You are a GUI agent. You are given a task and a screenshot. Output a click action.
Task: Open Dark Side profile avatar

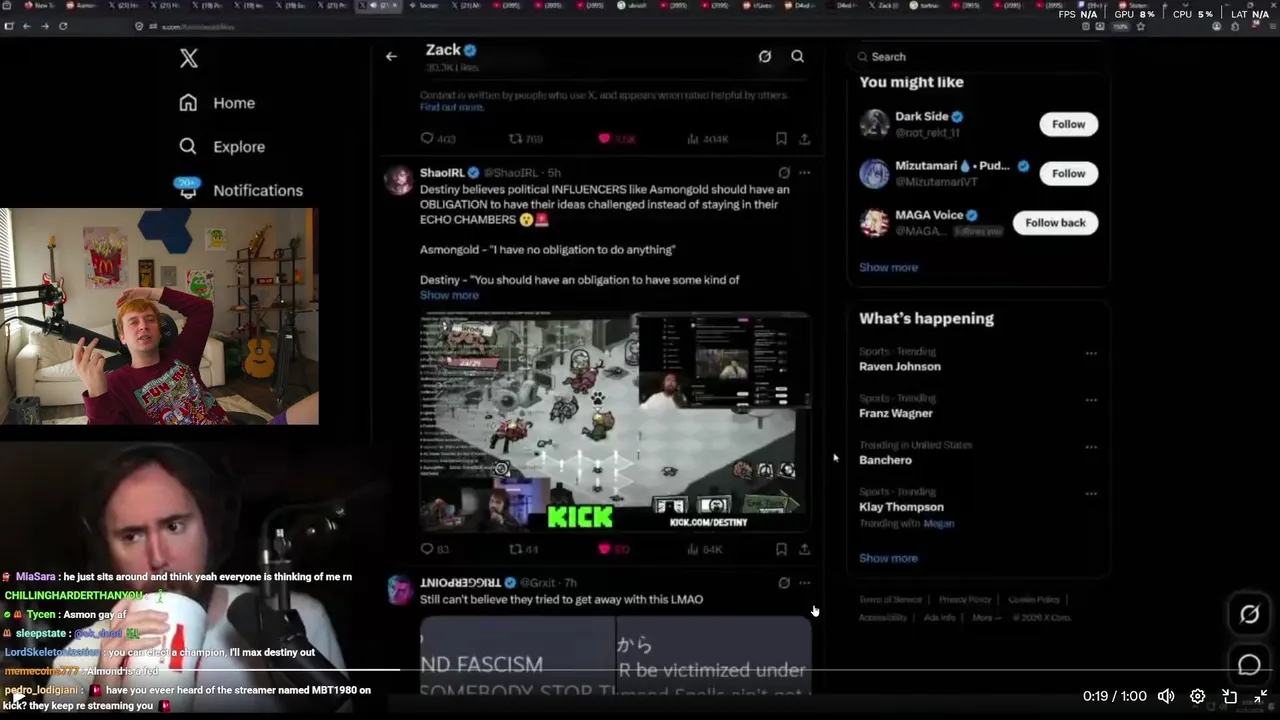pos(874,124)
